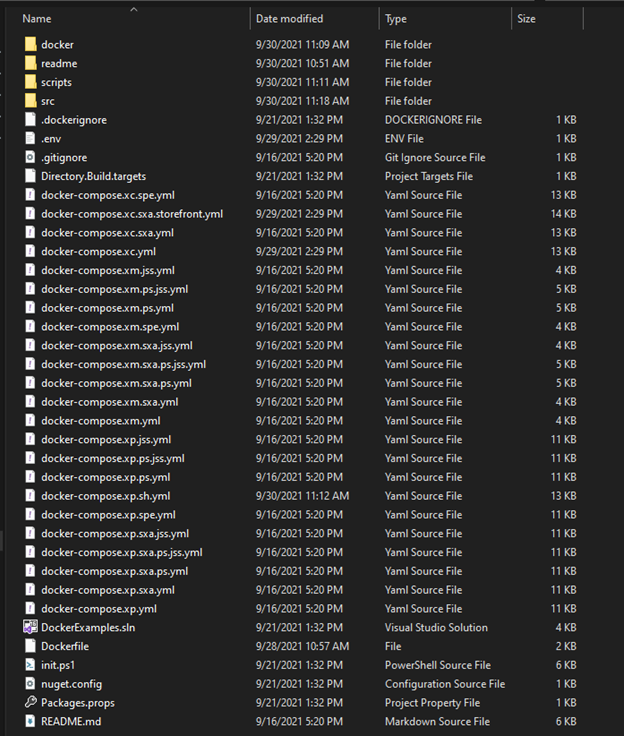Screen dimensions: 624x736
Task: Click the .dockerignore file icon
Action: (31, 120)
